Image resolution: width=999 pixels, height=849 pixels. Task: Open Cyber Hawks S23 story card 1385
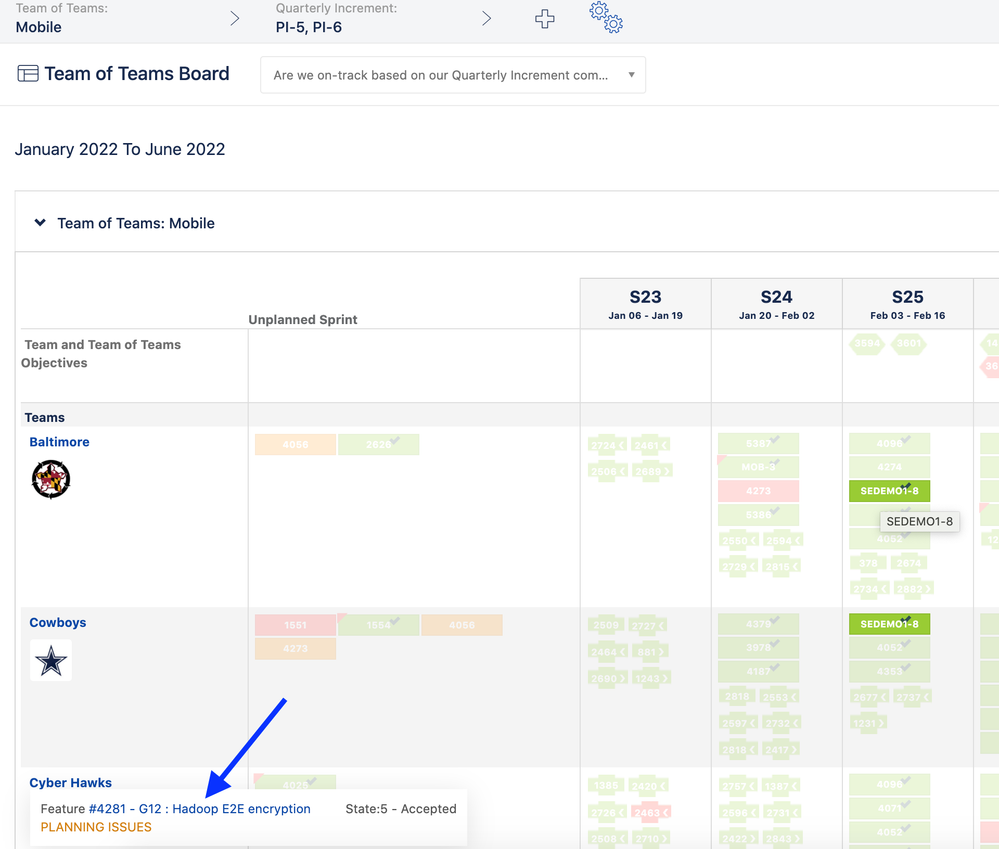click(x=606, y=786)
